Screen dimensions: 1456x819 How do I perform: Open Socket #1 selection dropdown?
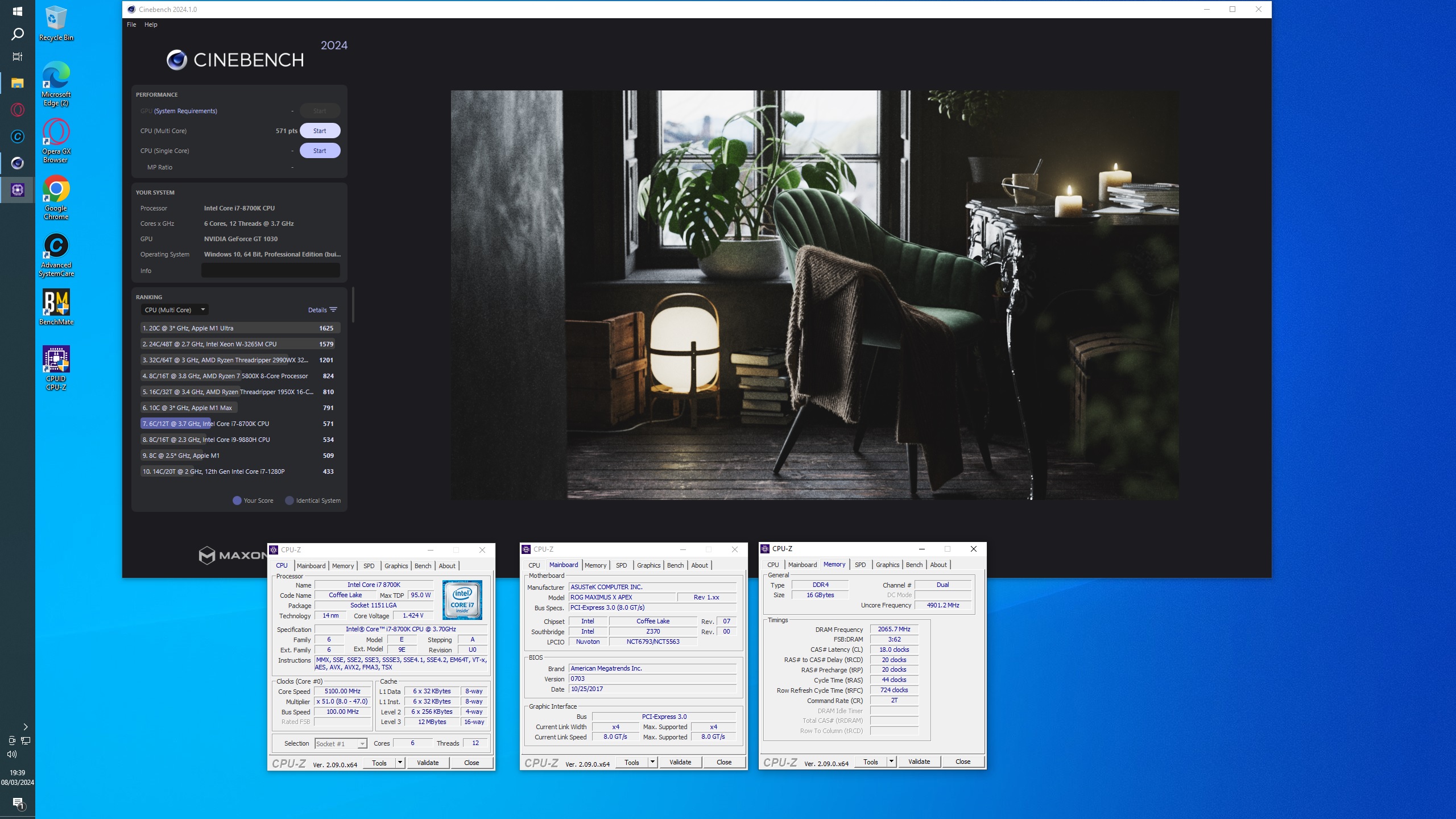[x=341, y=744]
